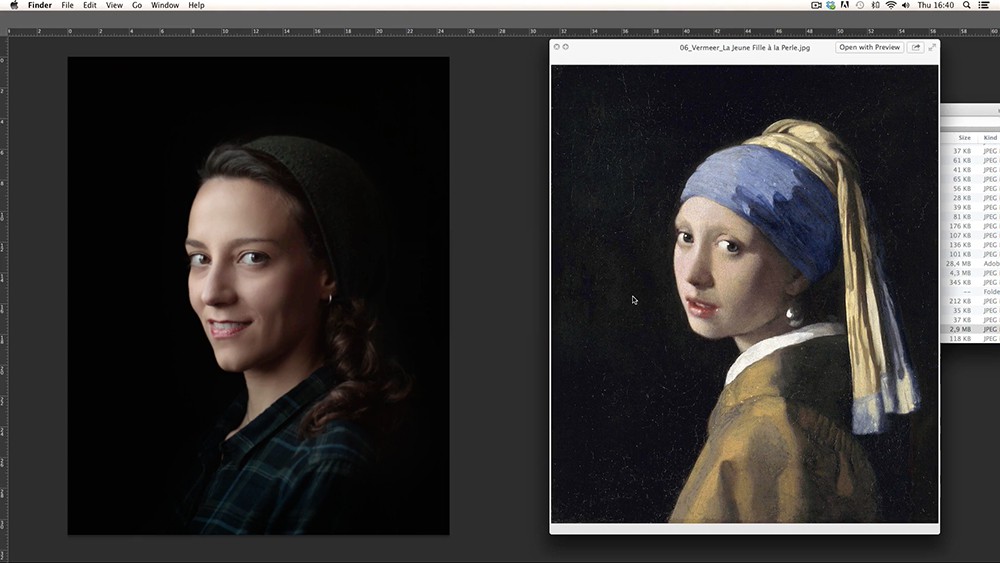The width and height of the screenshot is (1000, 563).
Task: Click the Open with Preview button
Action: point(869,47)
